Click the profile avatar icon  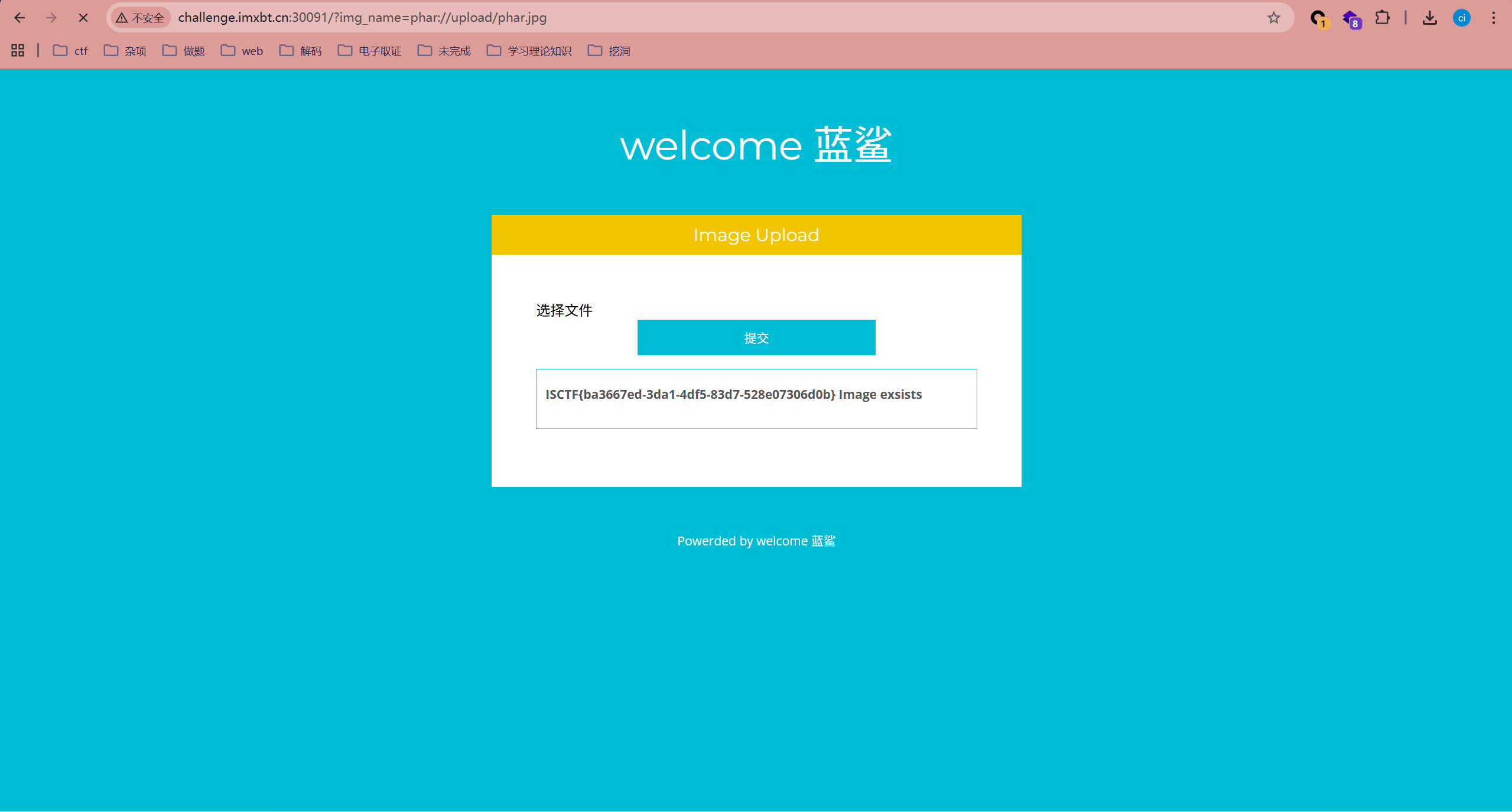1461,18
